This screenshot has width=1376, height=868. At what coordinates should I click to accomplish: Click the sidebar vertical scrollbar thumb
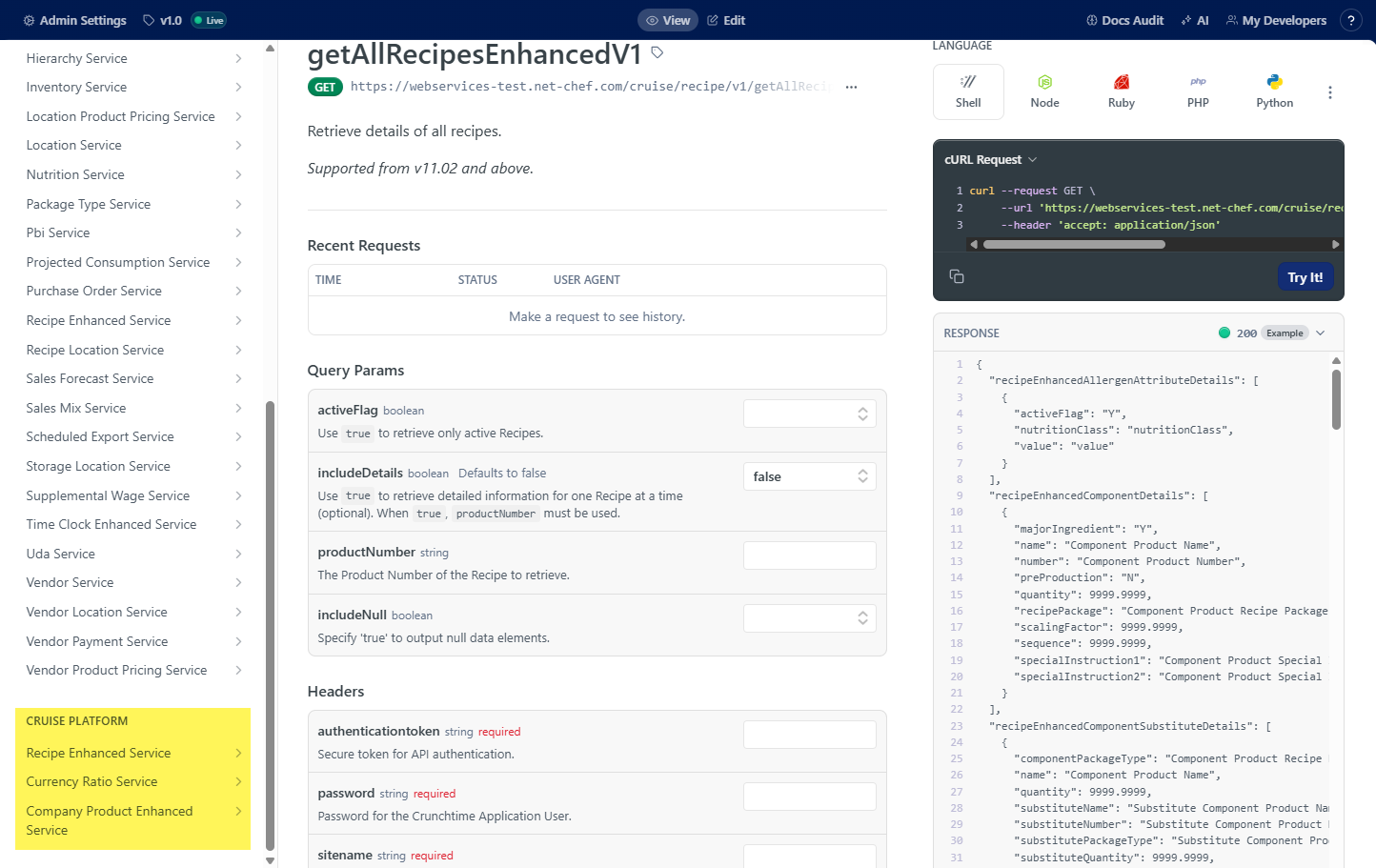point(270,625)
